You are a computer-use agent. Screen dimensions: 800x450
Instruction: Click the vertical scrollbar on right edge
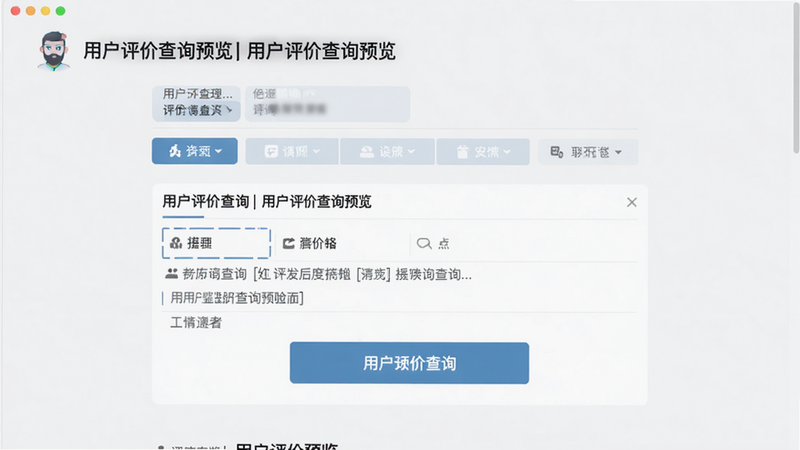point(796,79)
